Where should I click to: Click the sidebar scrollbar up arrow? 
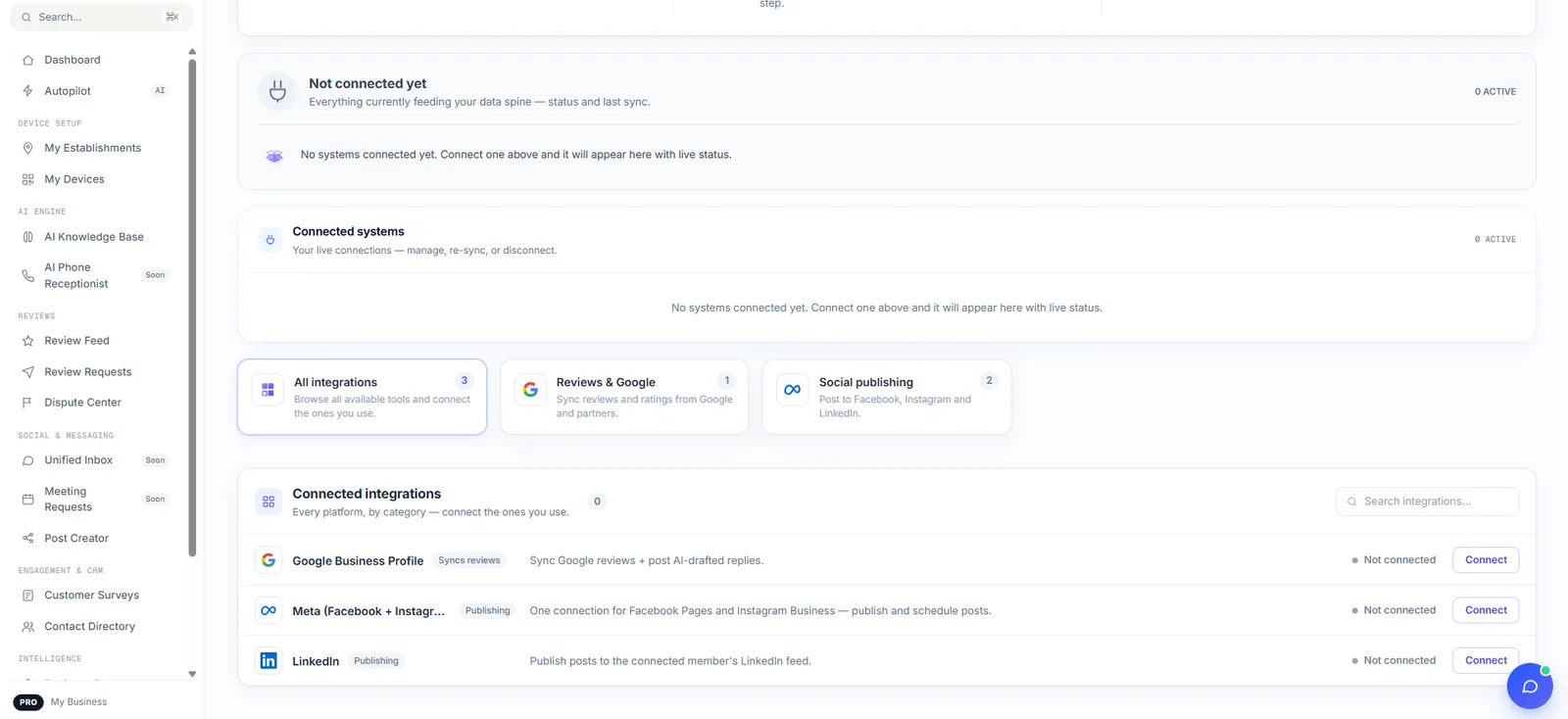coord(192,52)
